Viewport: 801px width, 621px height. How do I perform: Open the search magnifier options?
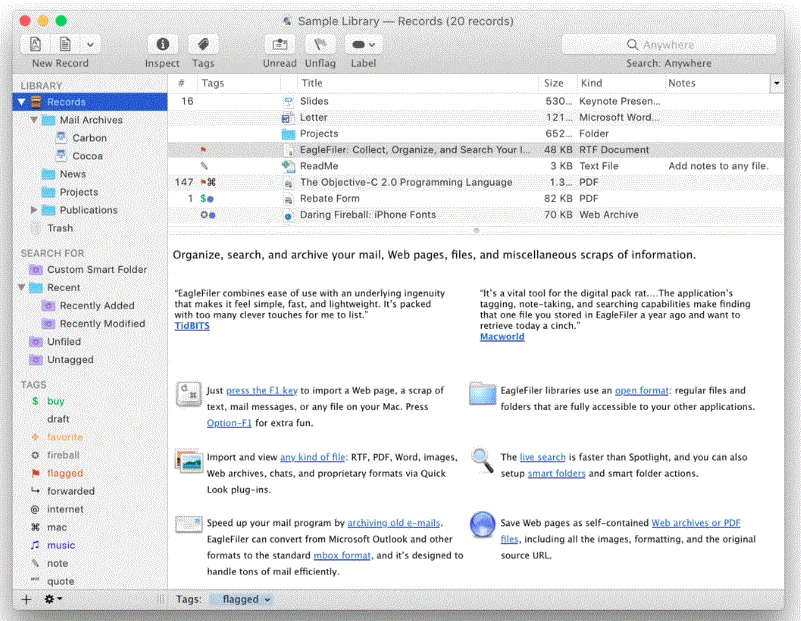[x=632, y=45]
